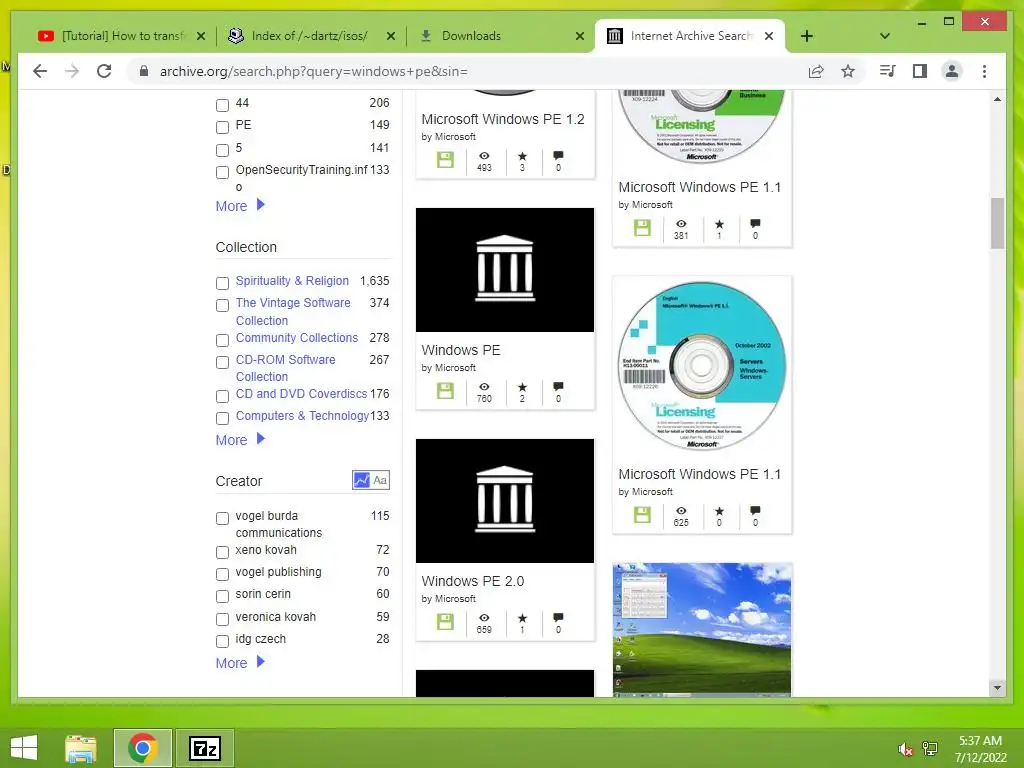
Task: Open Chrome three-dot menu
Action: pos(984,71)
